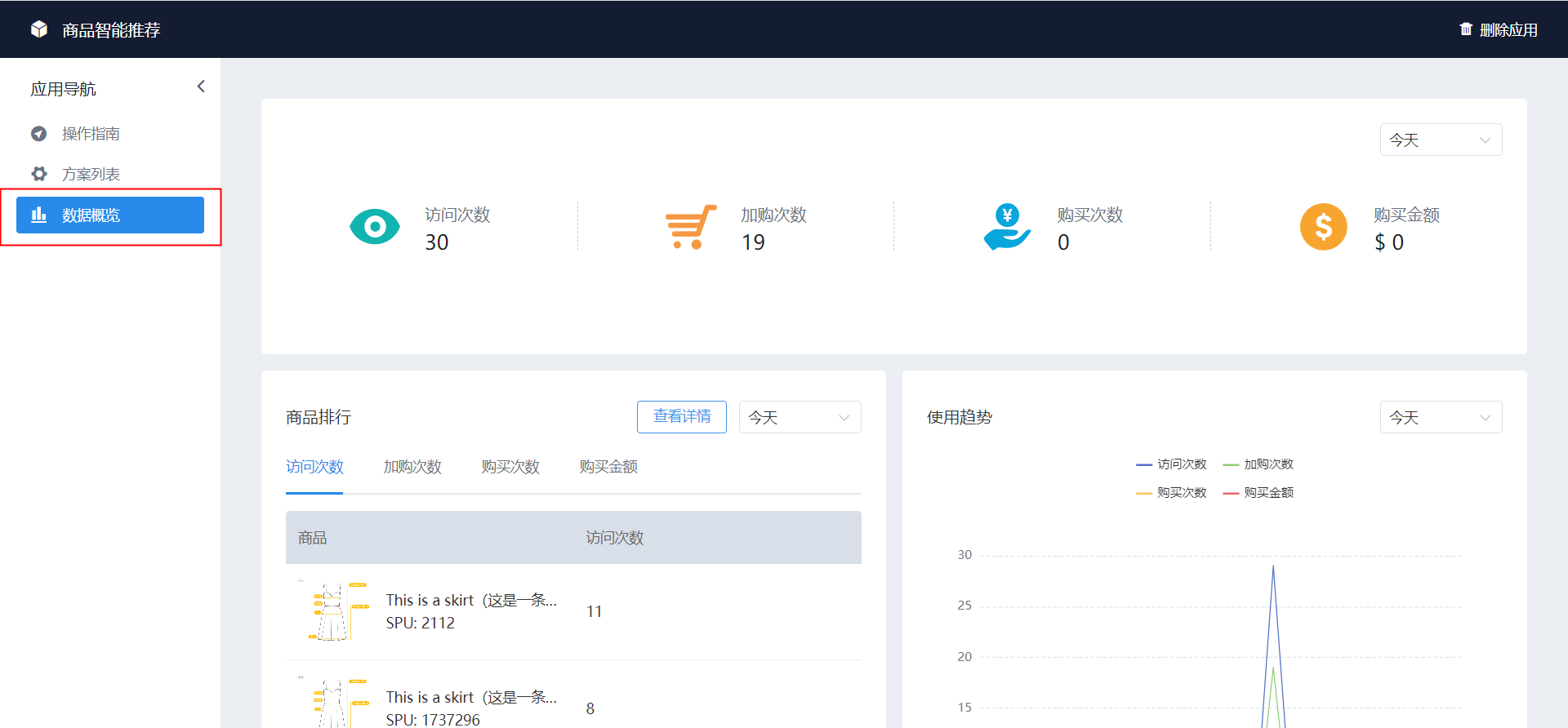Collapse the 应用导航 sidebar with the chevron

pos(201,87)
